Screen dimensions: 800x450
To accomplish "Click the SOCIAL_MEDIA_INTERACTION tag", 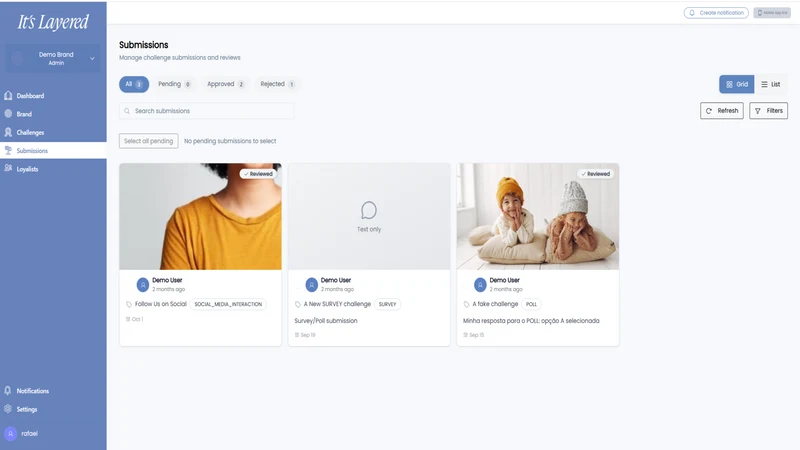I will point(228,304).
